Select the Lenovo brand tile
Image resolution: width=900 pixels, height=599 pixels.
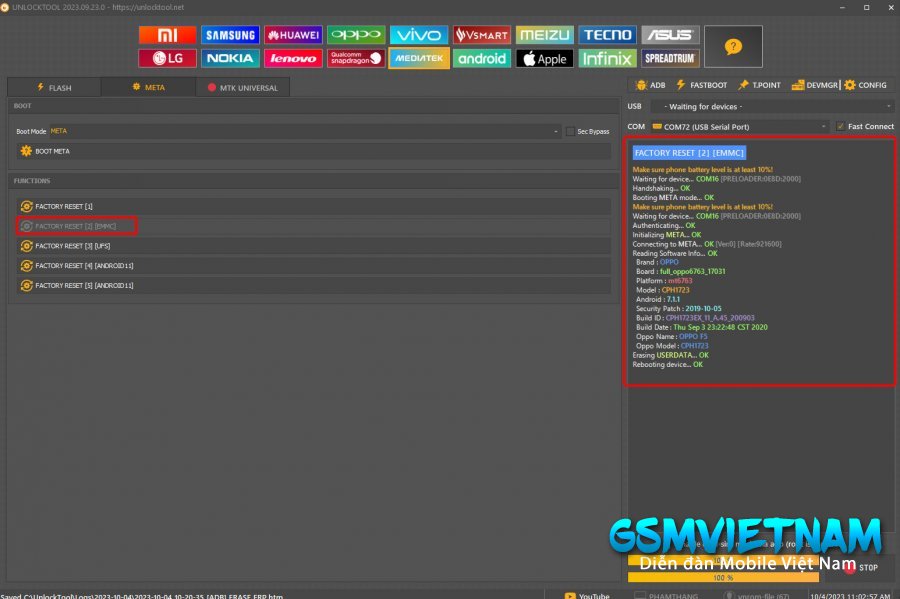coord(293,59)
